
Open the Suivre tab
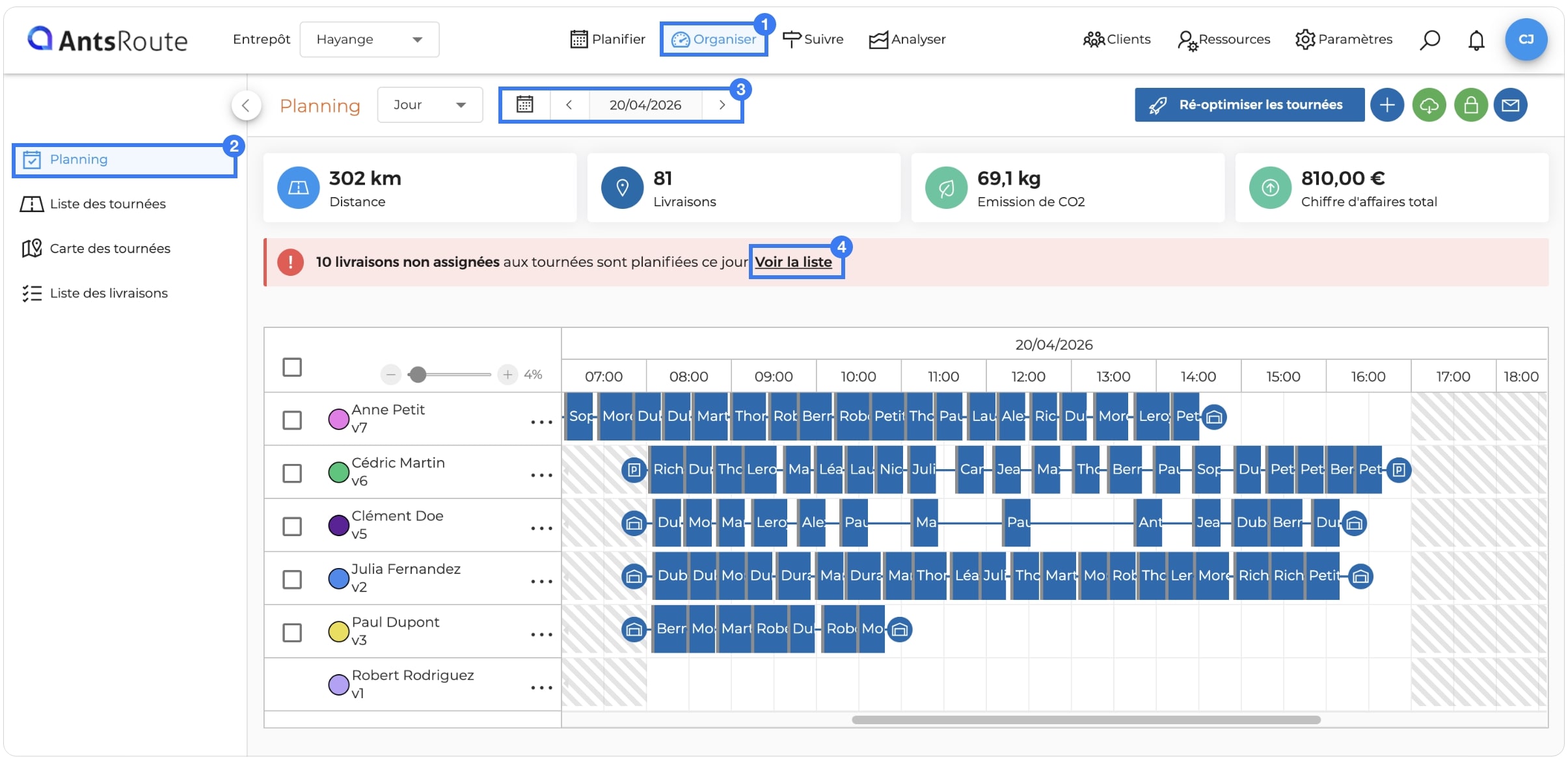[x=813, y=40]
